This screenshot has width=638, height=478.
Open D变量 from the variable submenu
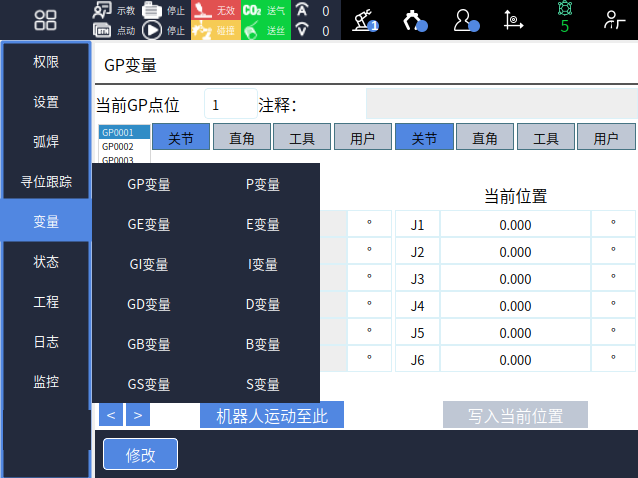263,304
